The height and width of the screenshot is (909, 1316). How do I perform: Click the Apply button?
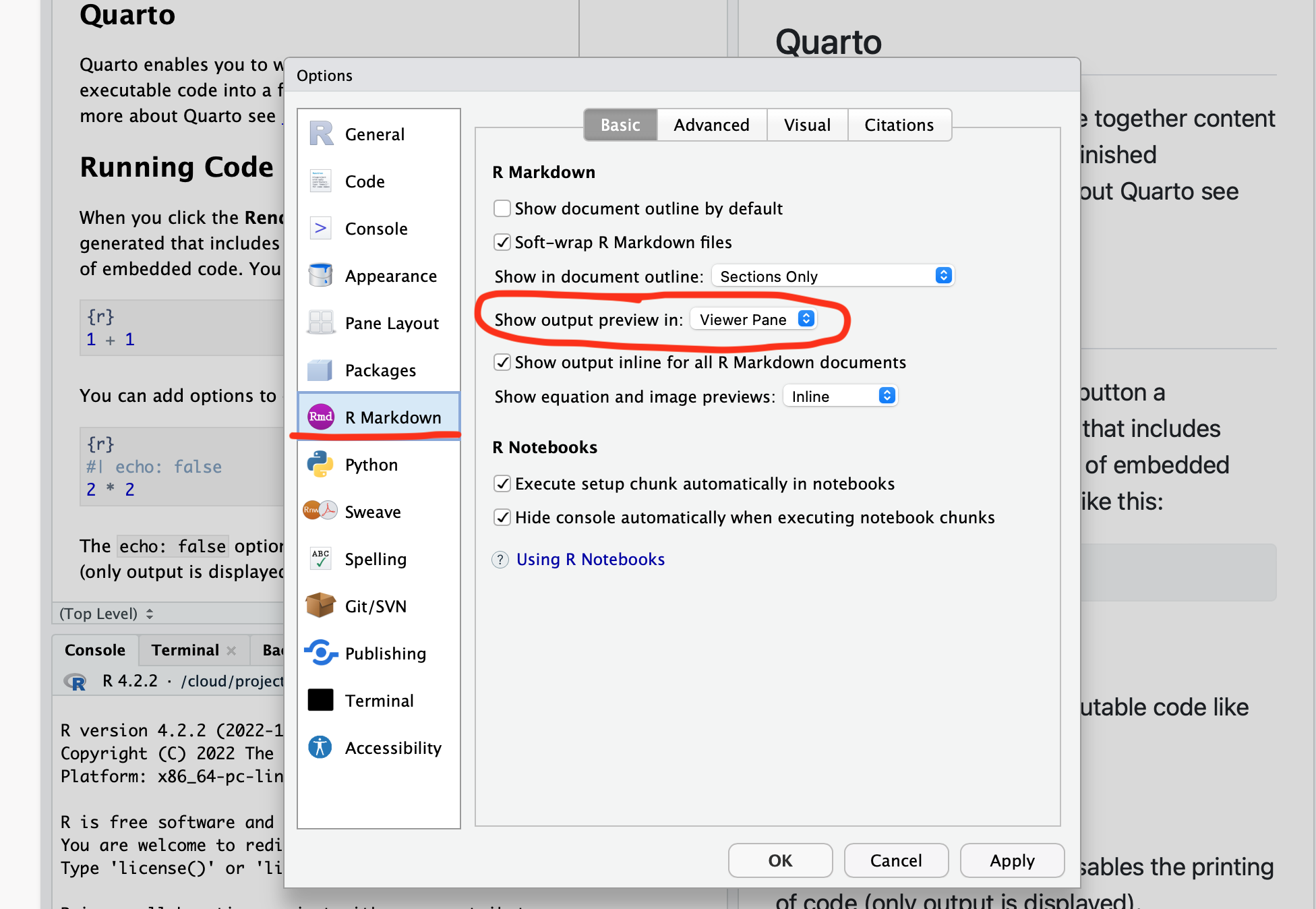click(1012, 860)
